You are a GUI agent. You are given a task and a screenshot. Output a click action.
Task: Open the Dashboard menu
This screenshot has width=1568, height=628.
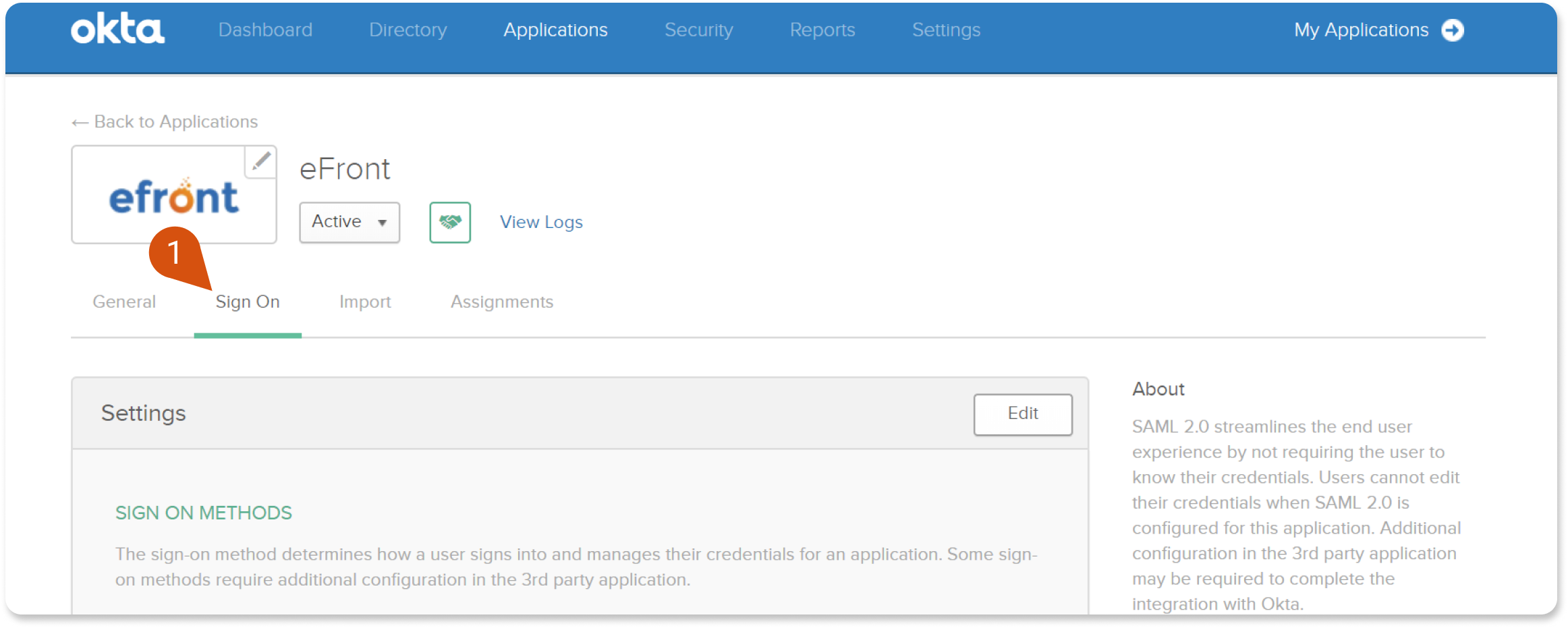tap(265, 30)
